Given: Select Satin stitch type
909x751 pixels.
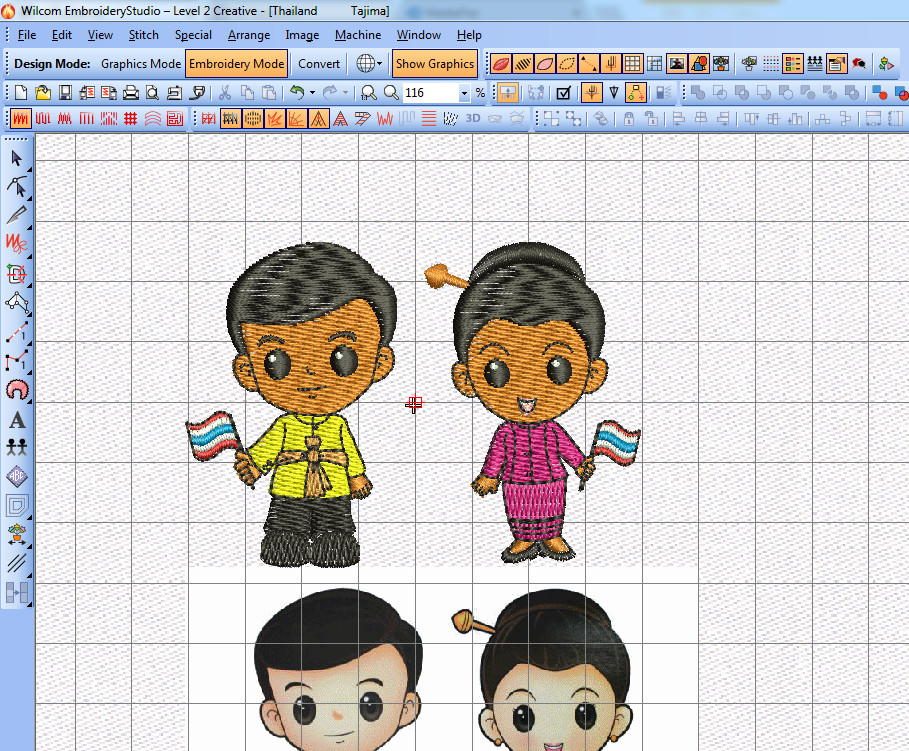Looking at the screenshot, I should point(21,119).
